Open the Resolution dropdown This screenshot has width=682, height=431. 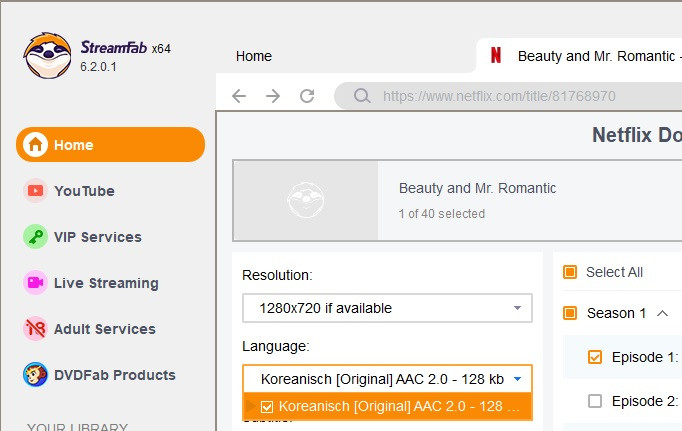[387, 308]
